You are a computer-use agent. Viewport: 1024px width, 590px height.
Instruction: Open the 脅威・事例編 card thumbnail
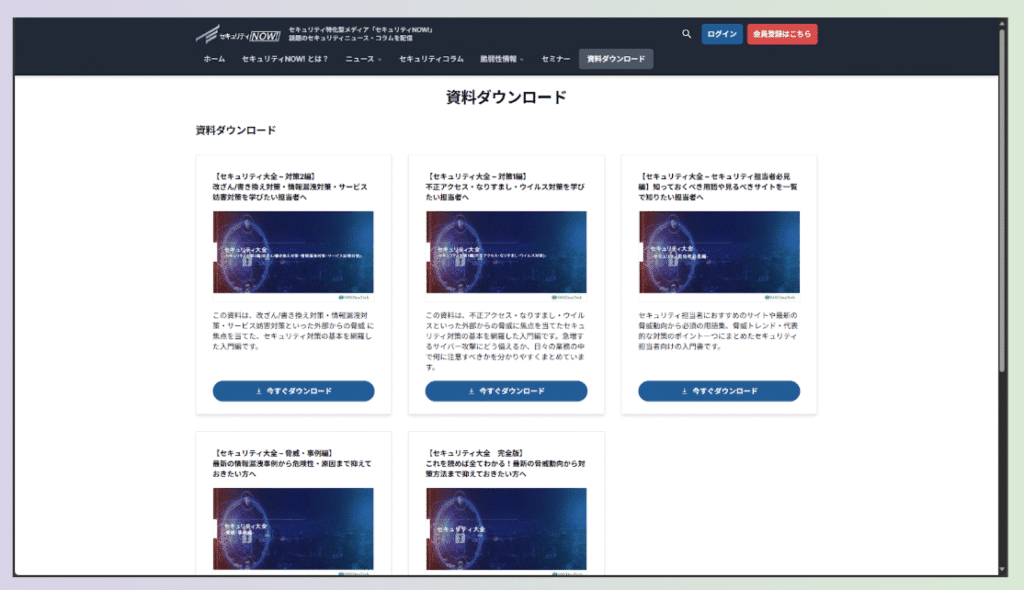coord(293,530)
